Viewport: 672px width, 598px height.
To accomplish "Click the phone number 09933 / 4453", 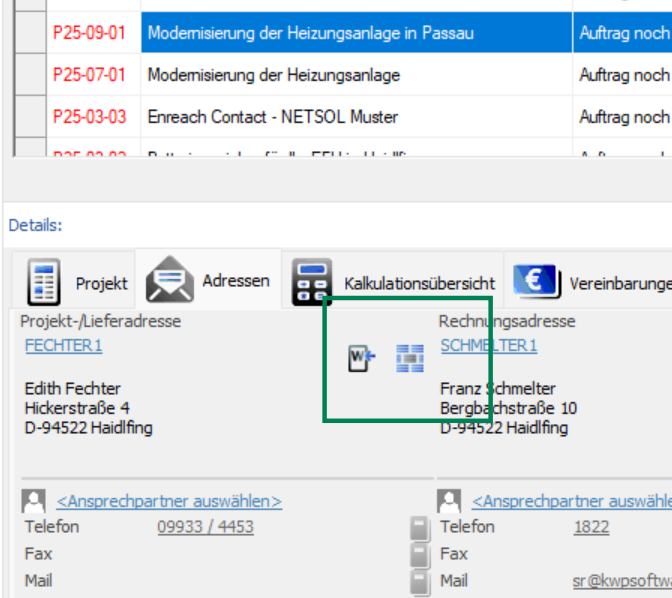I will [x=205, y=527].
